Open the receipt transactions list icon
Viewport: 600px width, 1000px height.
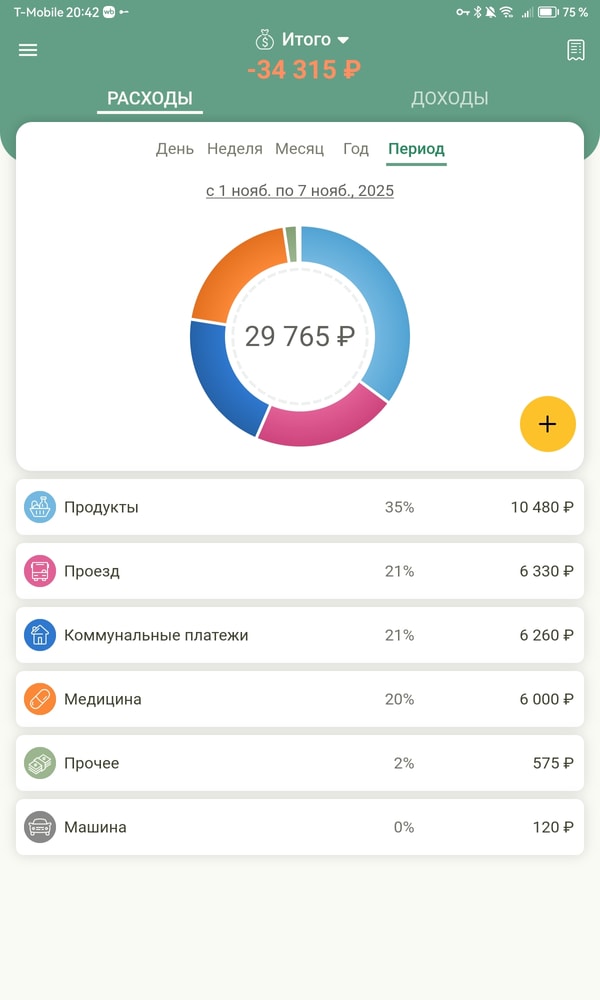tap(575, 50)
